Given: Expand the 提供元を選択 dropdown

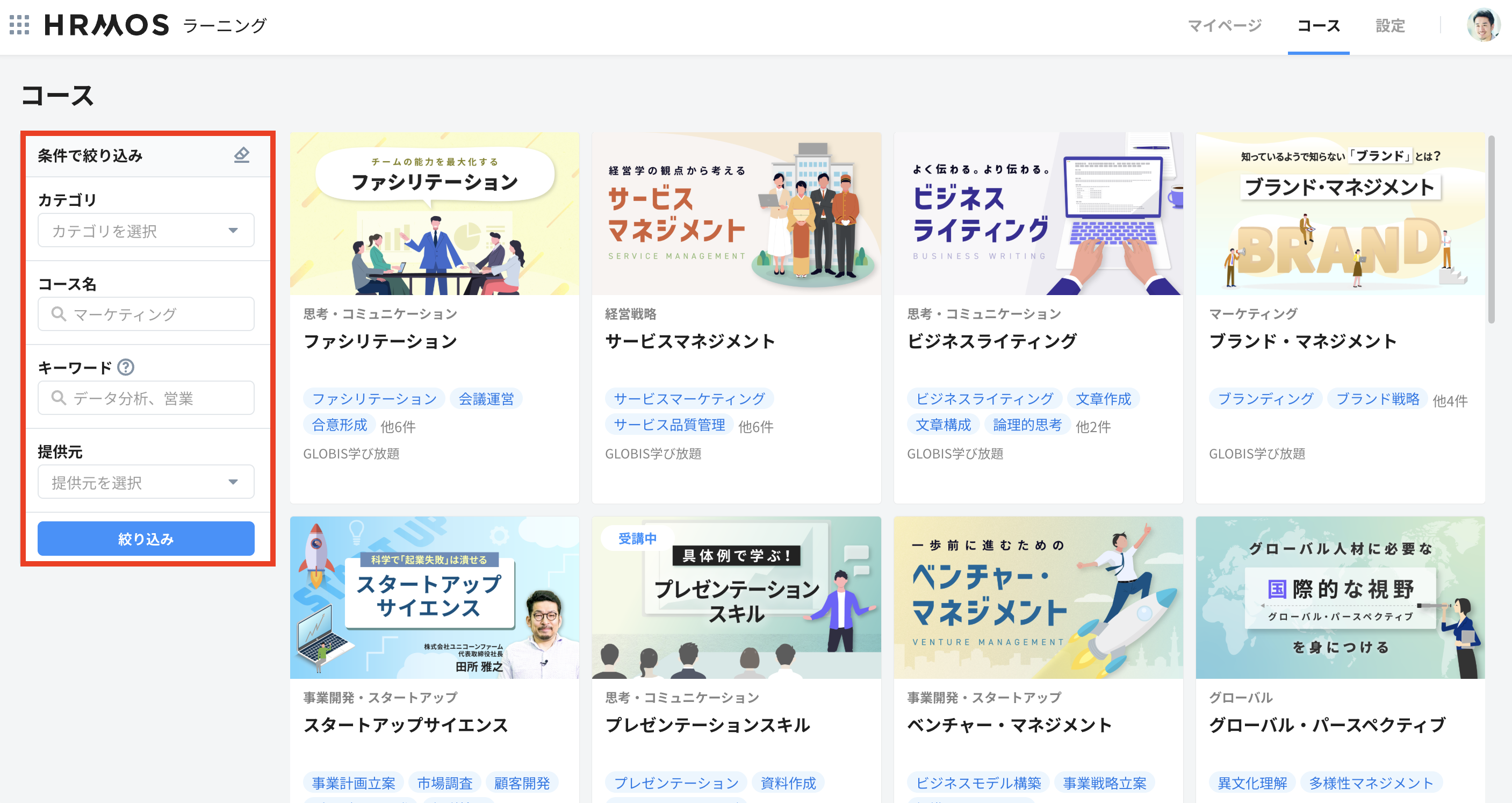Looking at the screenshot, I should (146, 482).
